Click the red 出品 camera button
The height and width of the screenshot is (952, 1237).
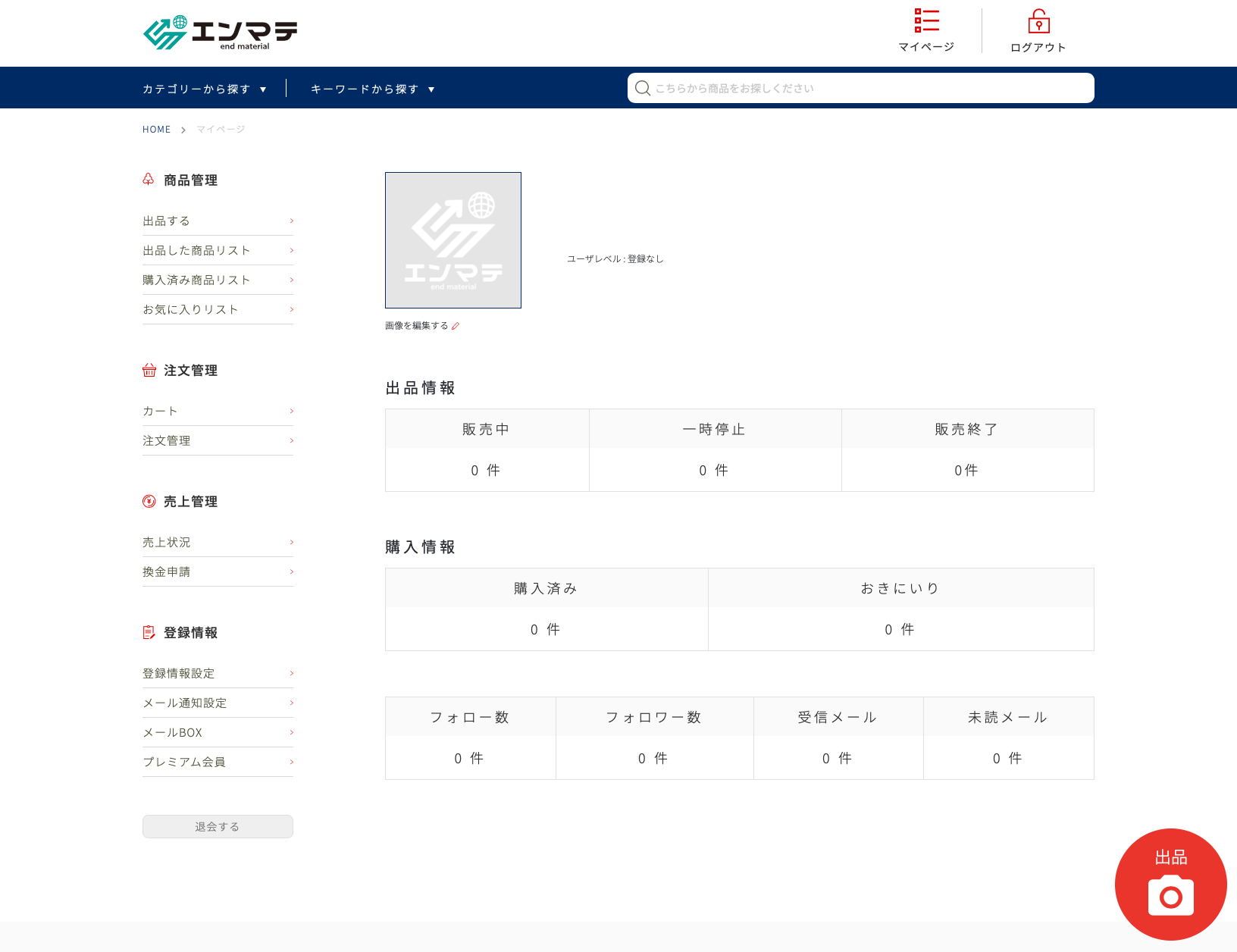(x=1170, y=884)
